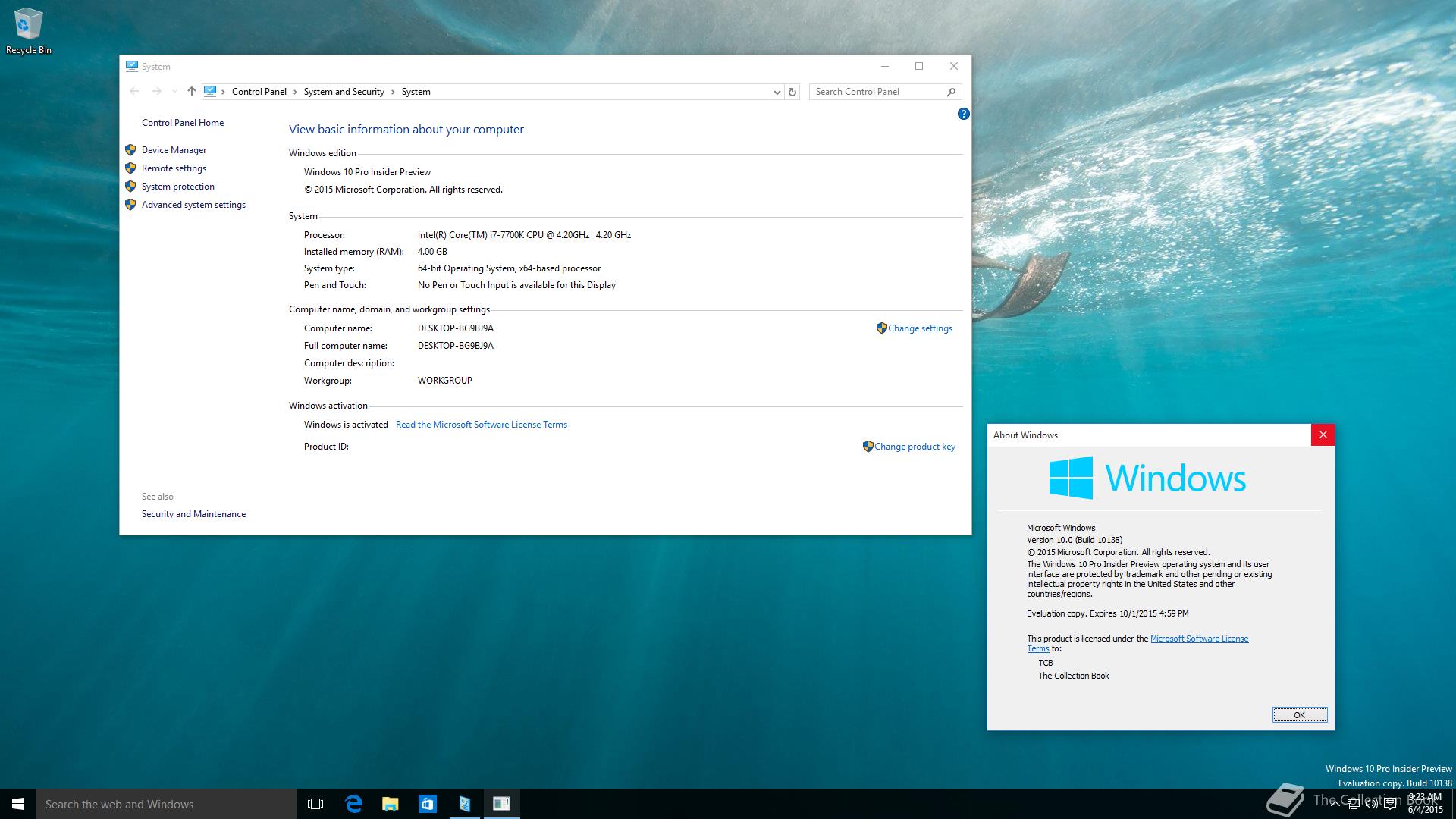
Task: Open License Terms link in About Windows
Action: (x=1199, y=639)
